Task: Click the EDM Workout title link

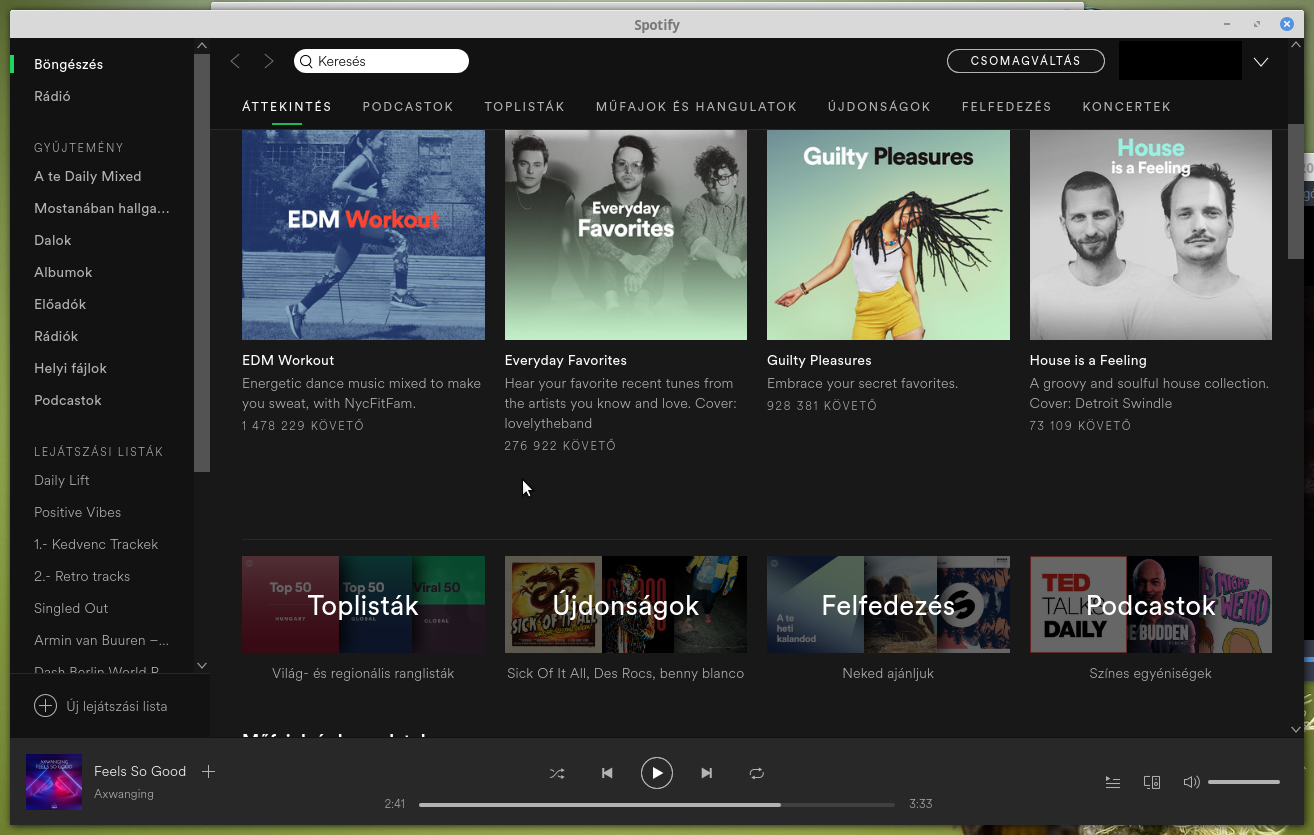Action: [x=288, y=360]
